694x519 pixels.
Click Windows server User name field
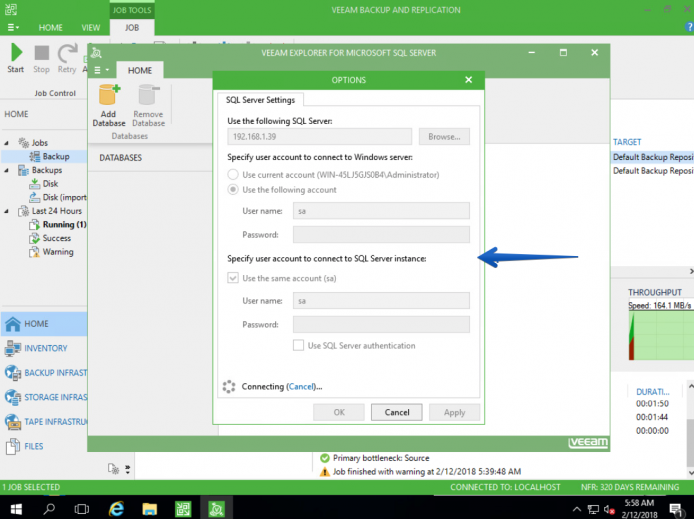(x=381, y=211)
